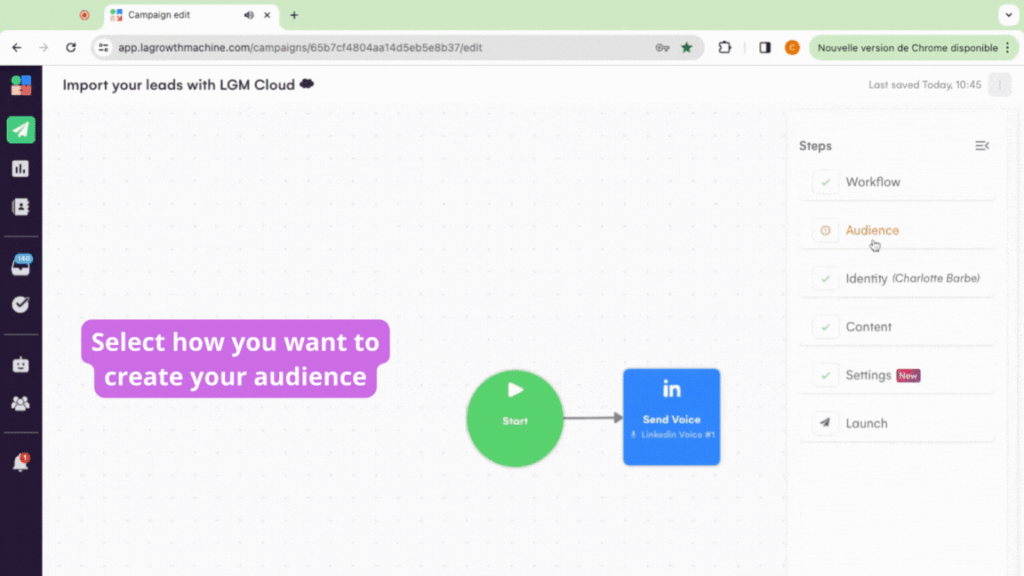This screenshot has width=1024, height=576.
Task: Select the Audience step
Action: pyautogui.click(x=872, y=230)
